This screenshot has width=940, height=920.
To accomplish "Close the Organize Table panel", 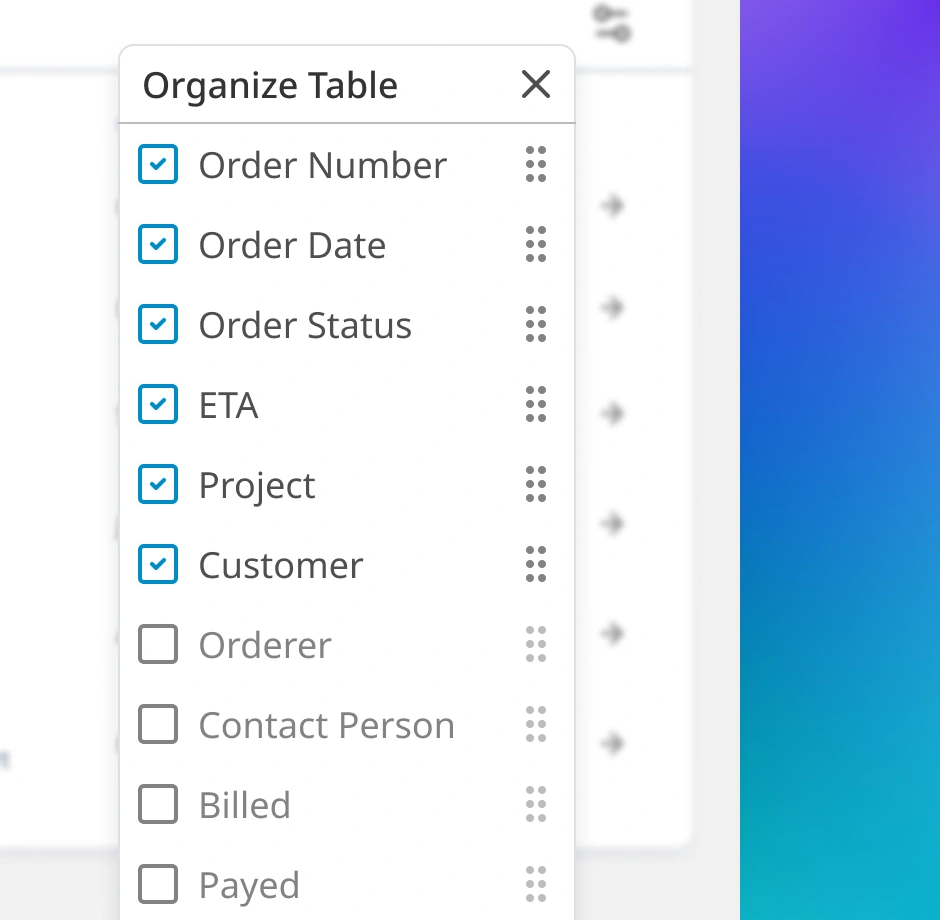I will pos(536,85).
